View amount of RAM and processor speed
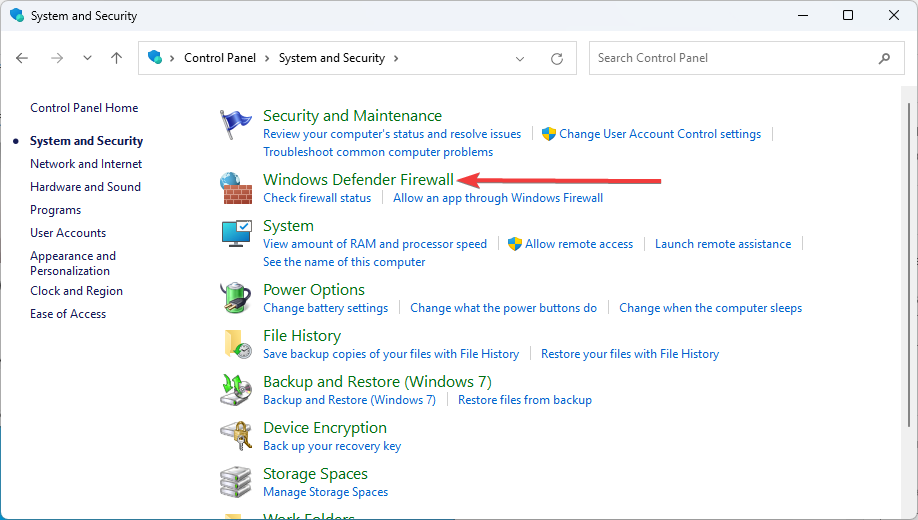This screenshot has height=520, width=918. [375, 244]
